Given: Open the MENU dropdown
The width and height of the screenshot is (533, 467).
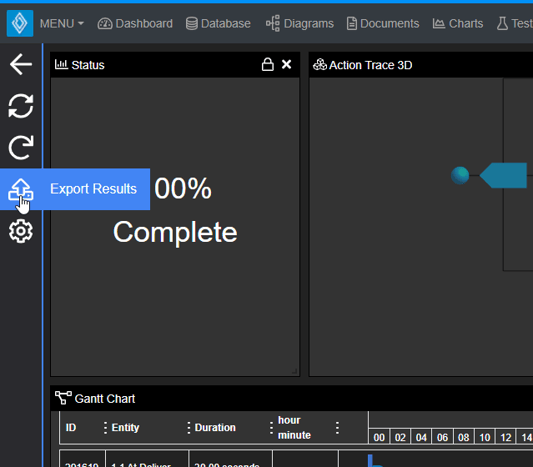Looking at the screenshot, I should pyautogui.click(x=62, y=24).
